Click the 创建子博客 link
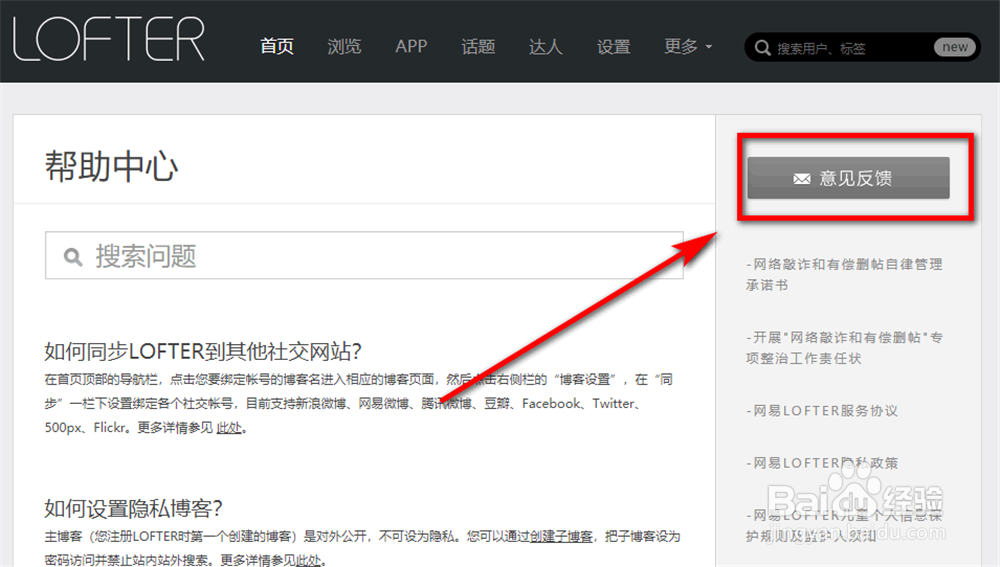 561,536
